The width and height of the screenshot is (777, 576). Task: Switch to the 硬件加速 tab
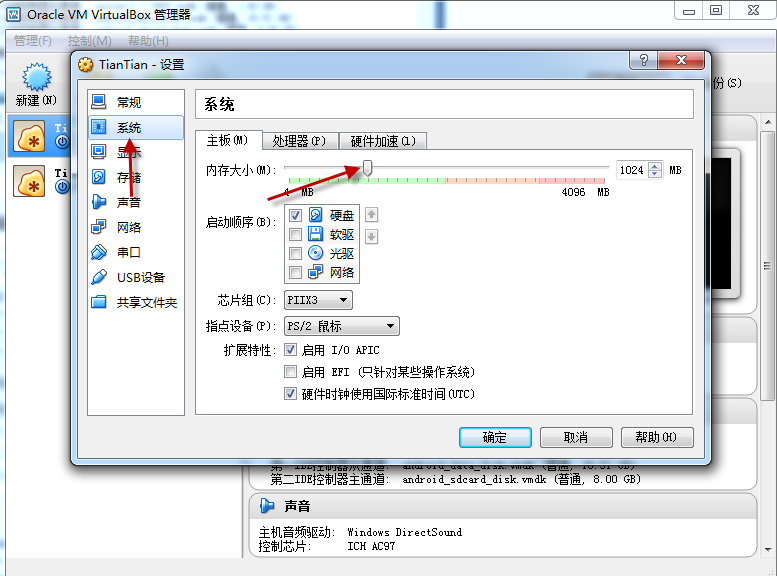click(x=383, y=141)
